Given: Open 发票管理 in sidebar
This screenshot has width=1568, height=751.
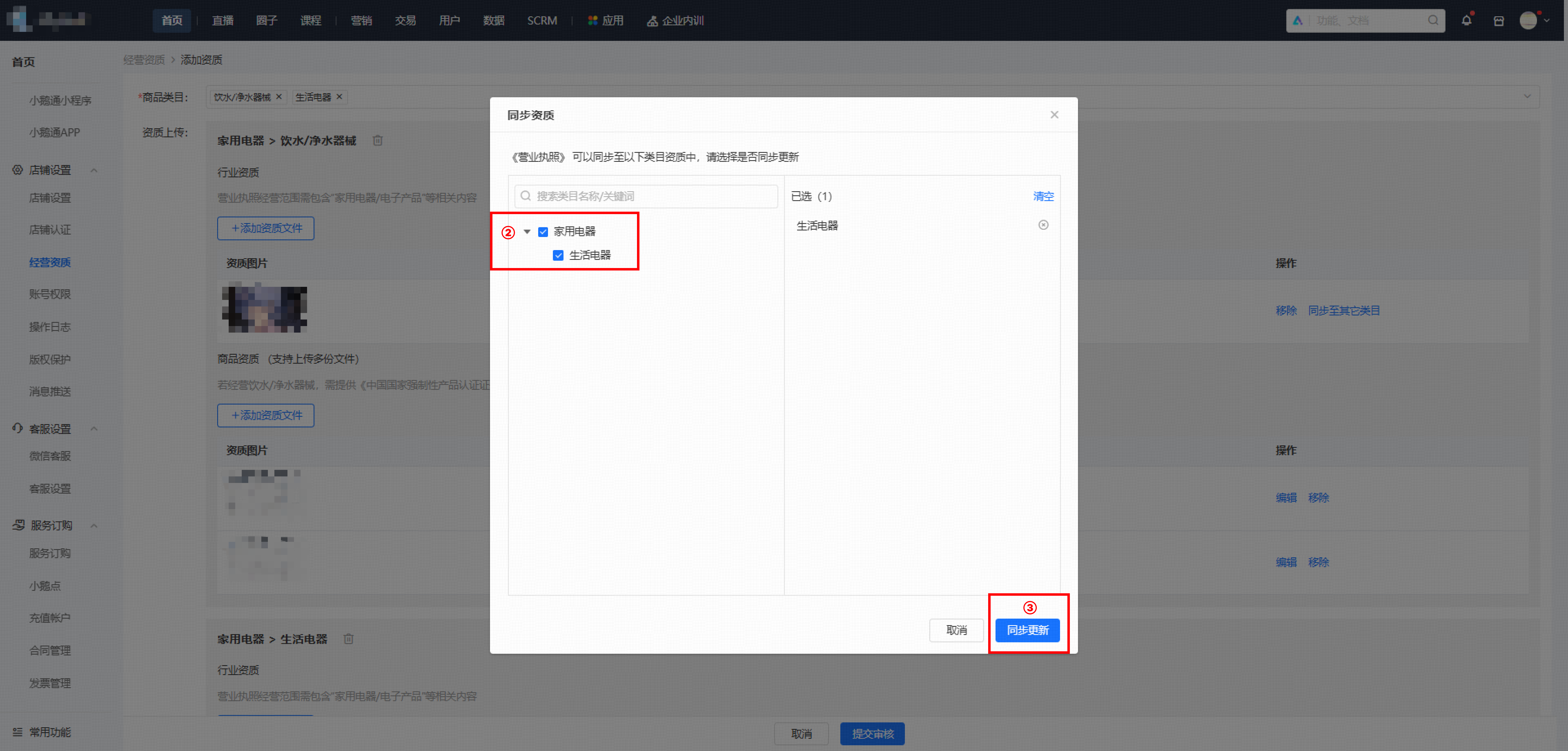Looking at the screenshot, I should click(50, 683).
